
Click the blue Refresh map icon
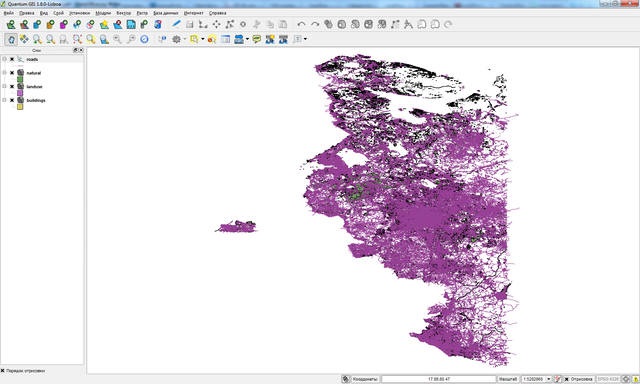(x=144, y=39)
